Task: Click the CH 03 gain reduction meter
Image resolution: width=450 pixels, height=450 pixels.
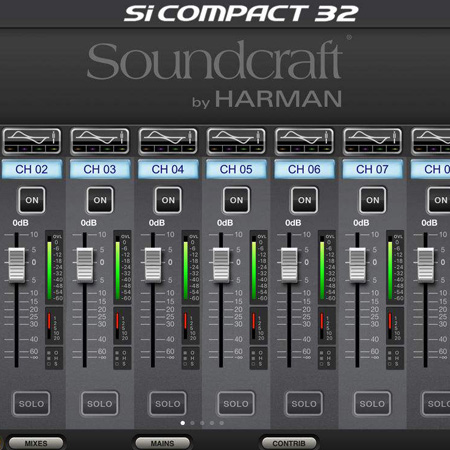Action: coord(122,326)
